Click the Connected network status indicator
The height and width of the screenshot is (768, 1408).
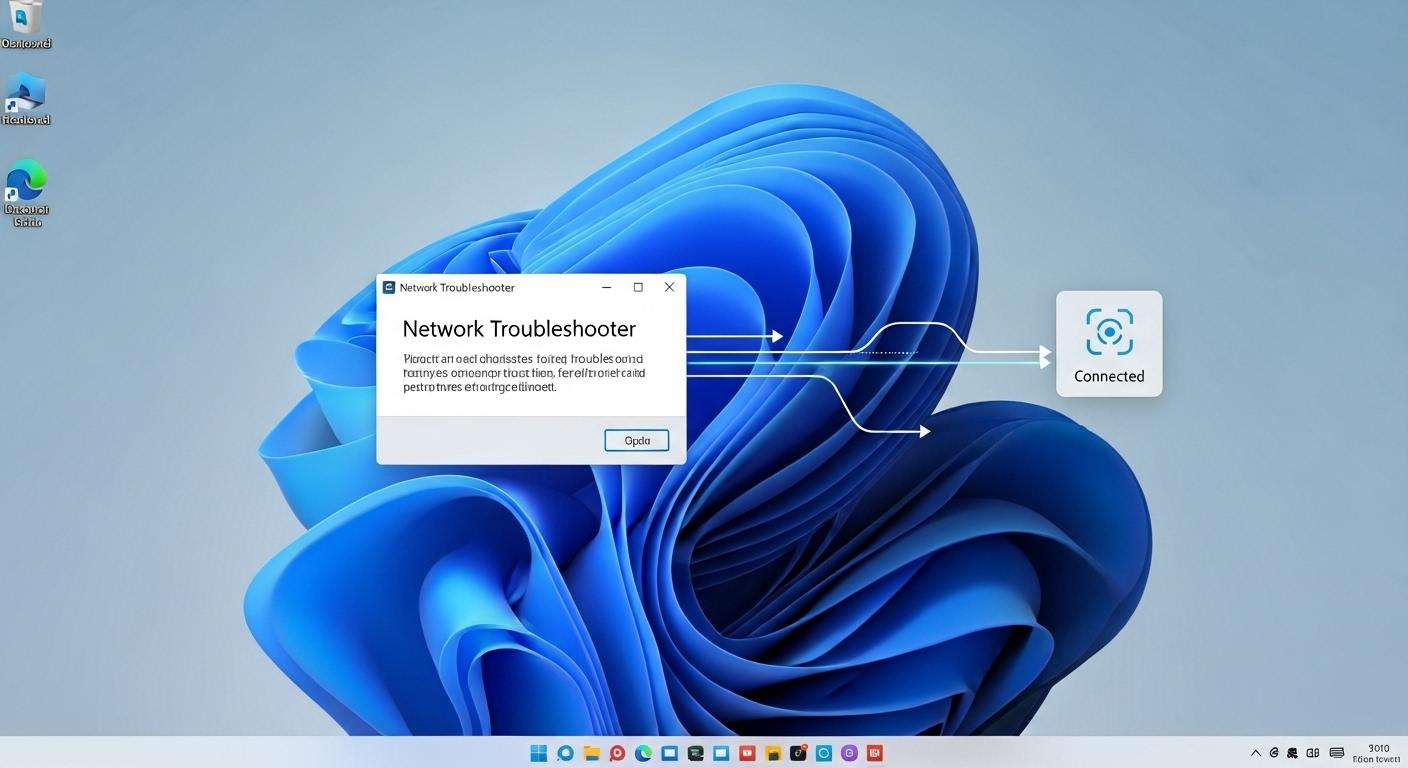pyautogui.click(x=1108, y=343)
